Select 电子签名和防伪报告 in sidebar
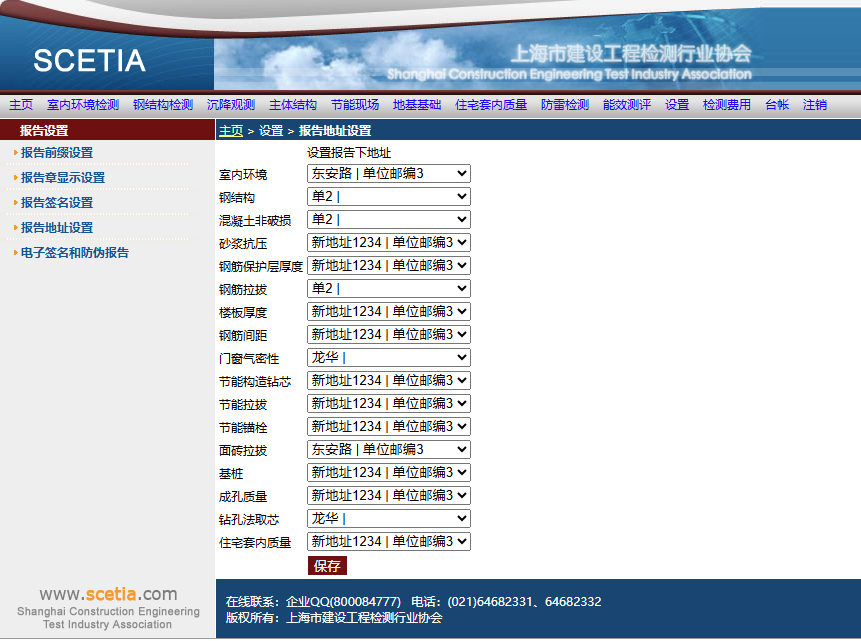 tap(75, 253)
